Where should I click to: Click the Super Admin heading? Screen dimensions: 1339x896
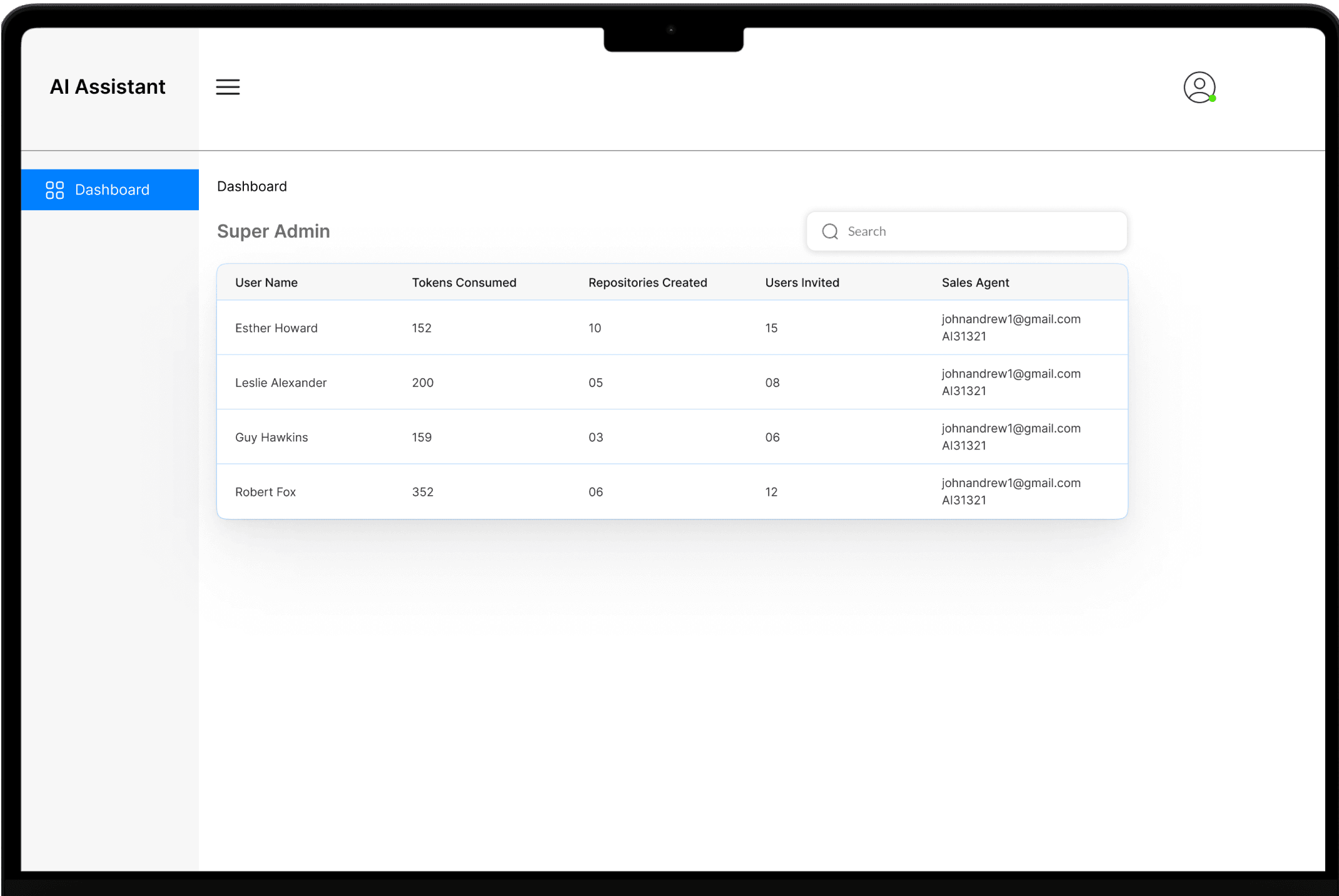click(273, 231)
